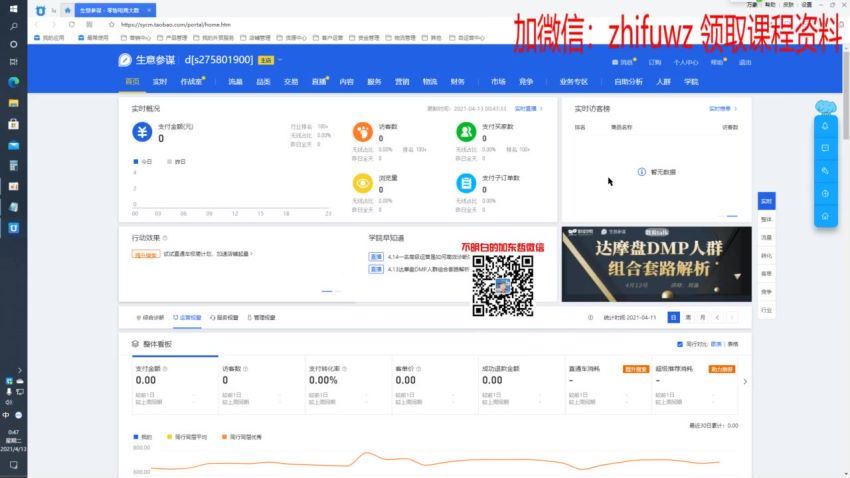
Task: Click 退出 in header
Action: point(745,62)
